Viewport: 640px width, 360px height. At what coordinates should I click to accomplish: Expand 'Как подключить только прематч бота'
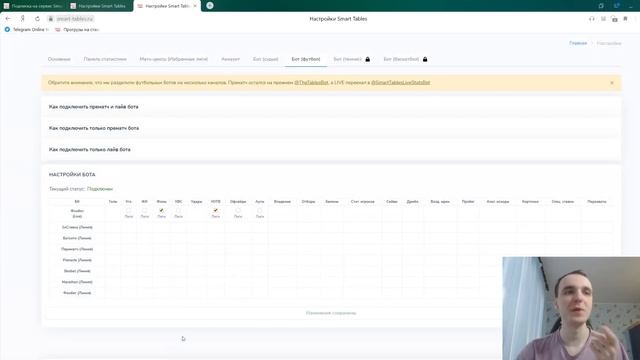[331, 128]
